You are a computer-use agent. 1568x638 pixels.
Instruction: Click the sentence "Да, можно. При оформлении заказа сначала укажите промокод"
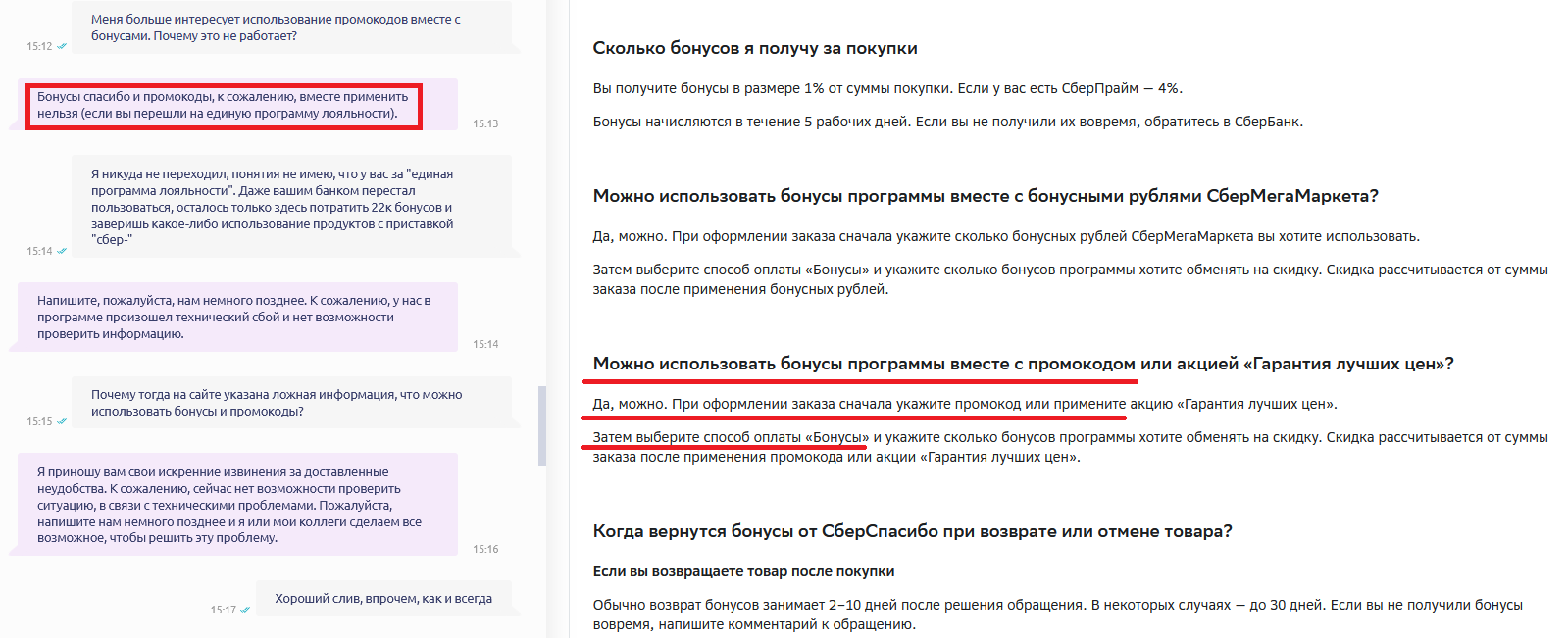click(965, 404)
